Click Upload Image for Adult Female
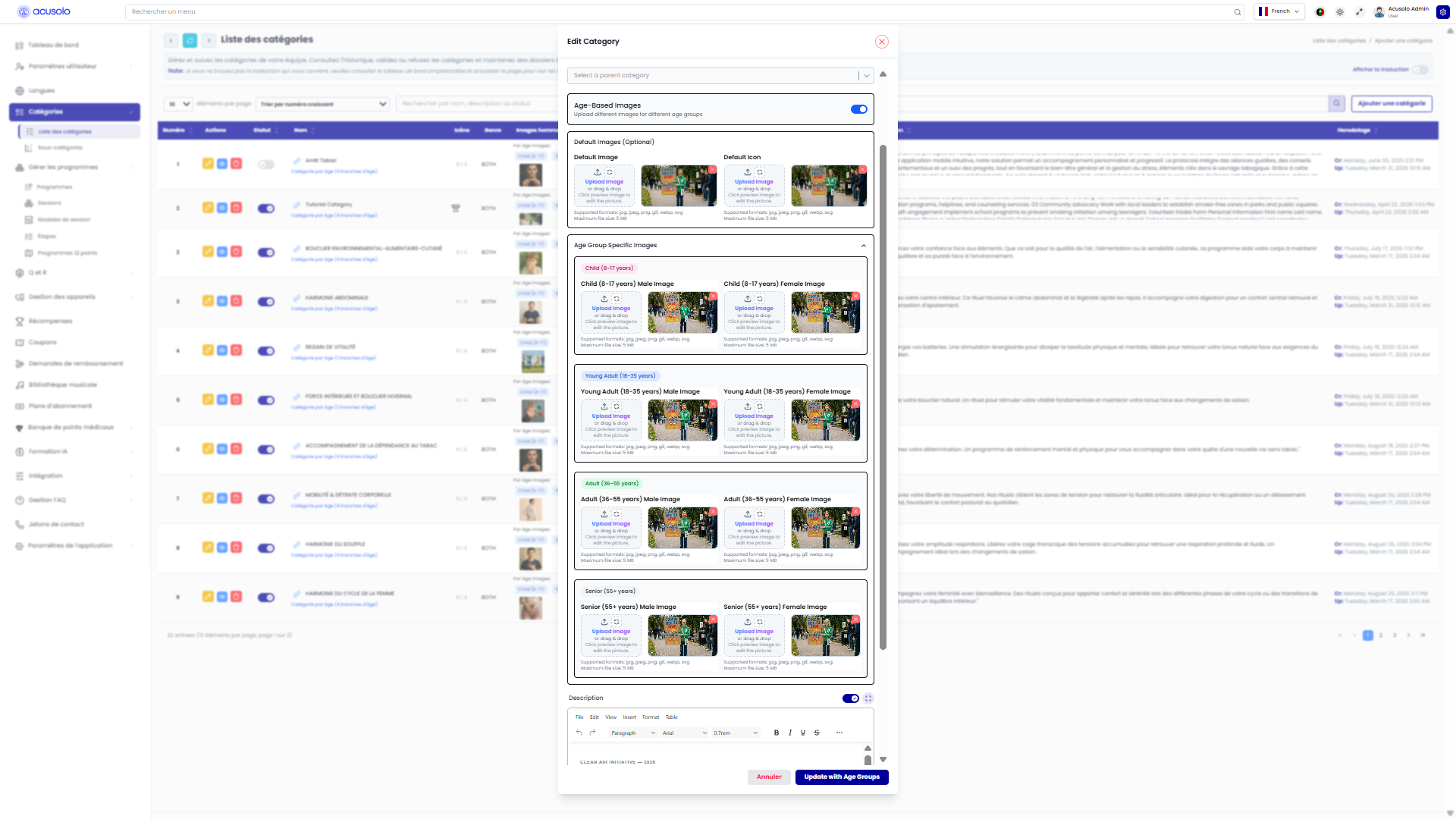Image resolution: width=1456 pixels, height=819 pixels. point(754,524)
